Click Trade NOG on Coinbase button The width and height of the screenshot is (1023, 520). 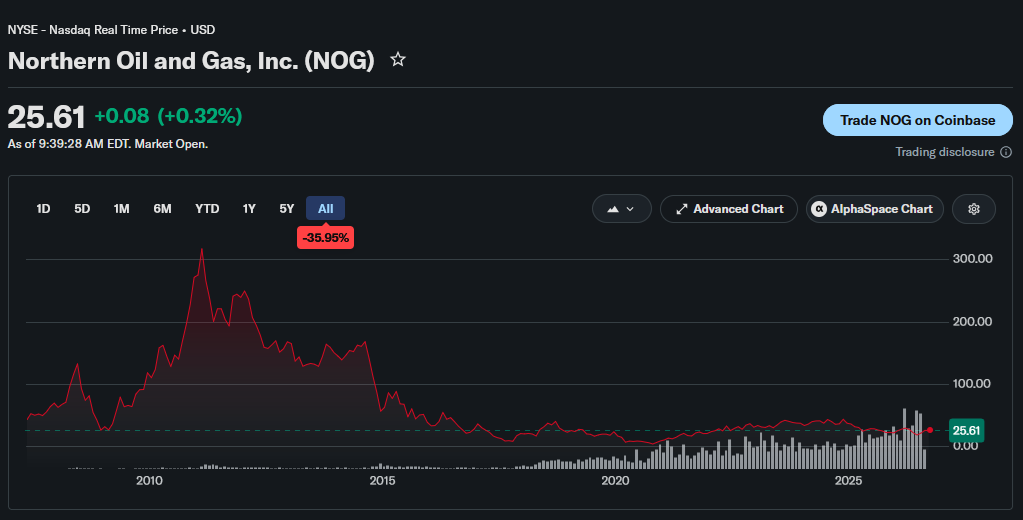(917, 120)
